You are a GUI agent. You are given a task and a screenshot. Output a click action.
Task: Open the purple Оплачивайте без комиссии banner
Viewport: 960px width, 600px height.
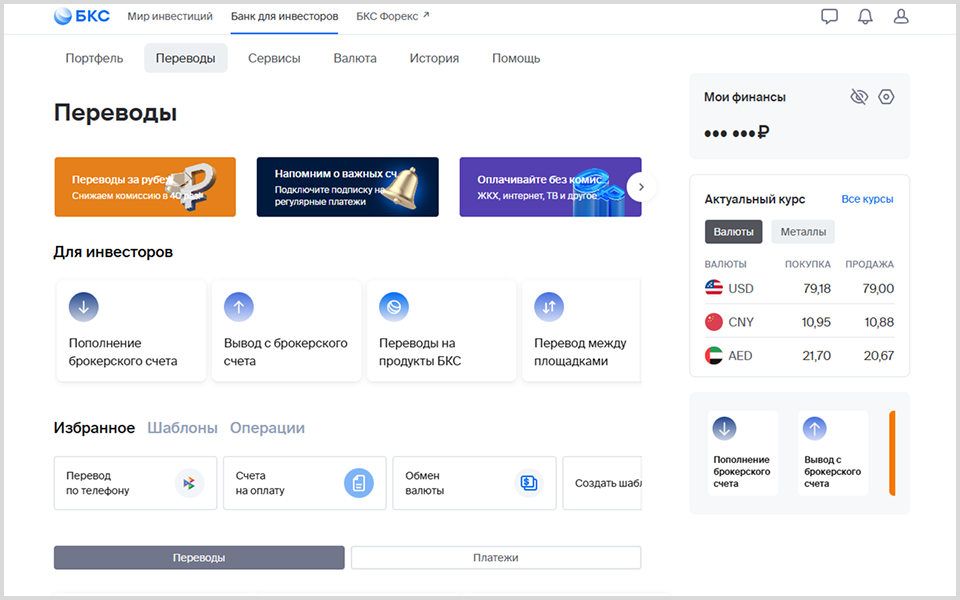550,187
